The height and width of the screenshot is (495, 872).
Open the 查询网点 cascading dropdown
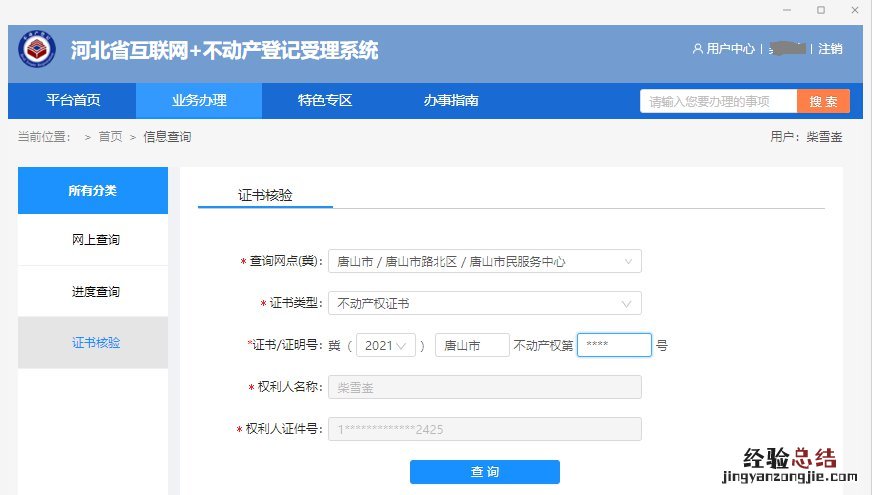click(x=485, y=261)
